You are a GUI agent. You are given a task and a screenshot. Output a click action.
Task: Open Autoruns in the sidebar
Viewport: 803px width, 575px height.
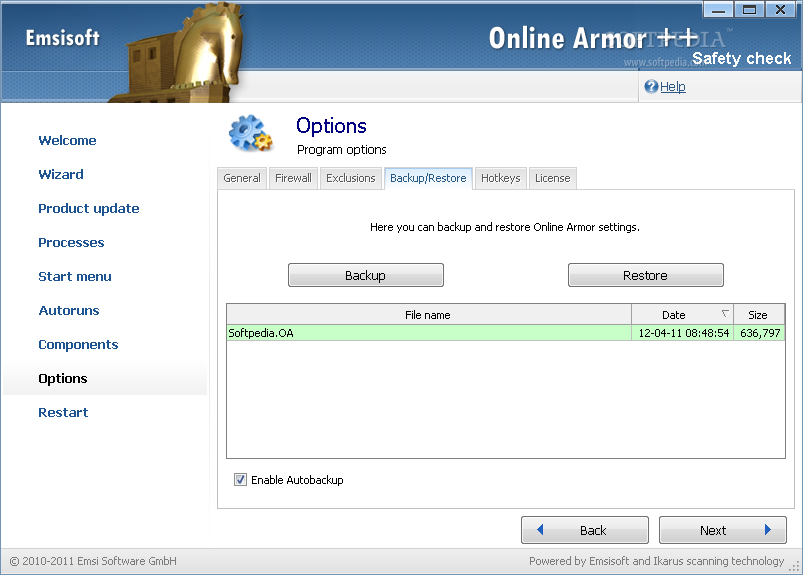(x=69, y=310)
